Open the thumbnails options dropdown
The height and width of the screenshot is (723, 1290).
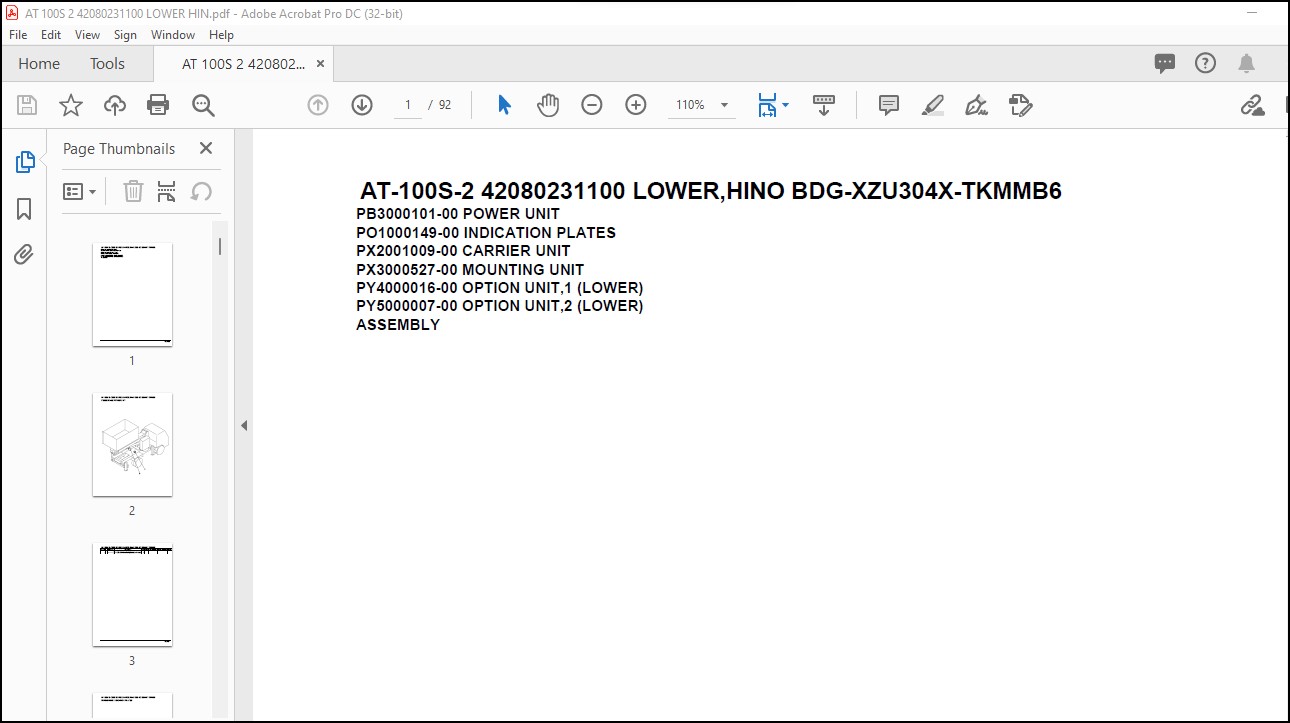[80, 191]
